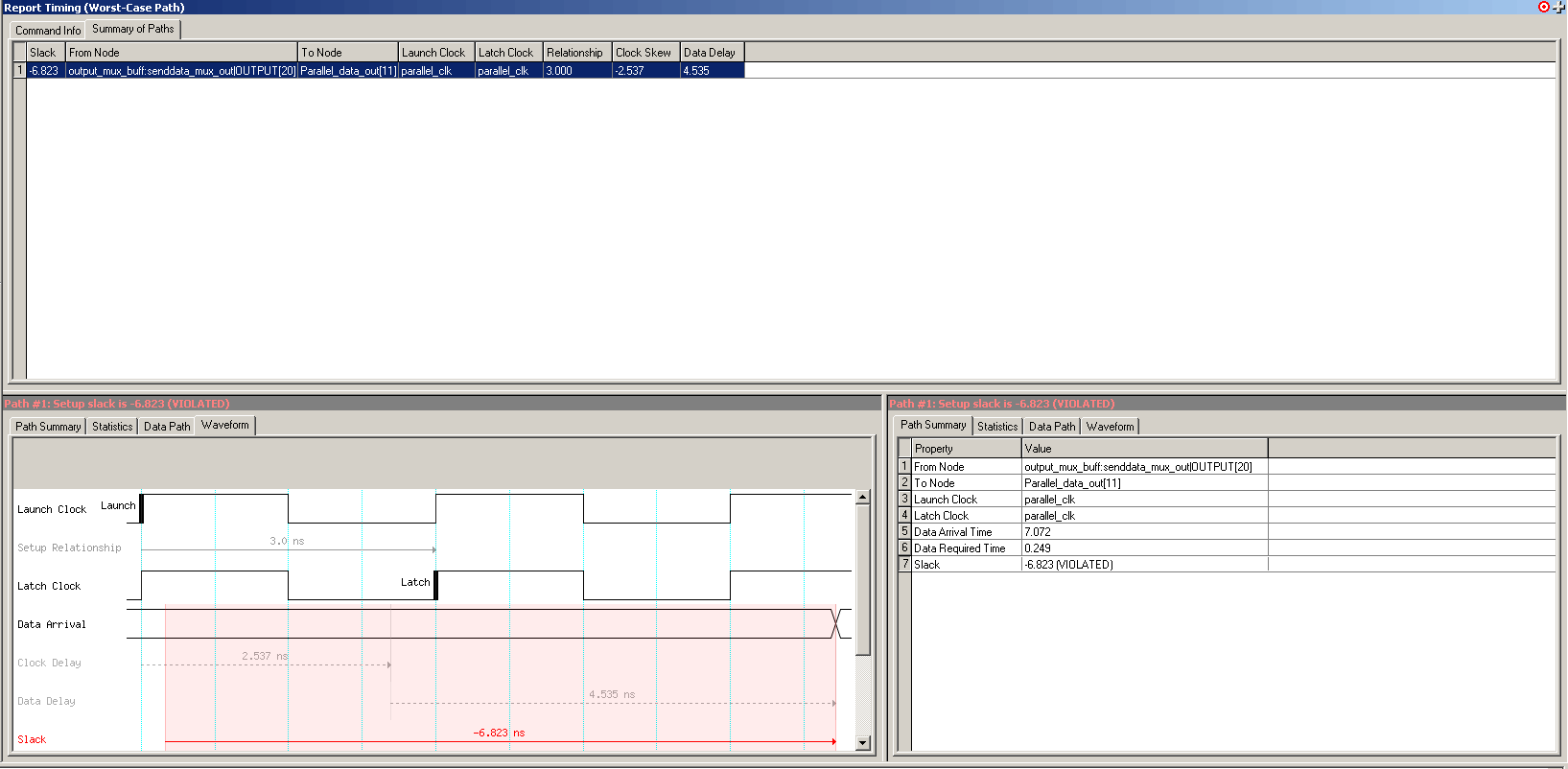
Task: Sort by Slack column header
Action: [x=46, y=53]
